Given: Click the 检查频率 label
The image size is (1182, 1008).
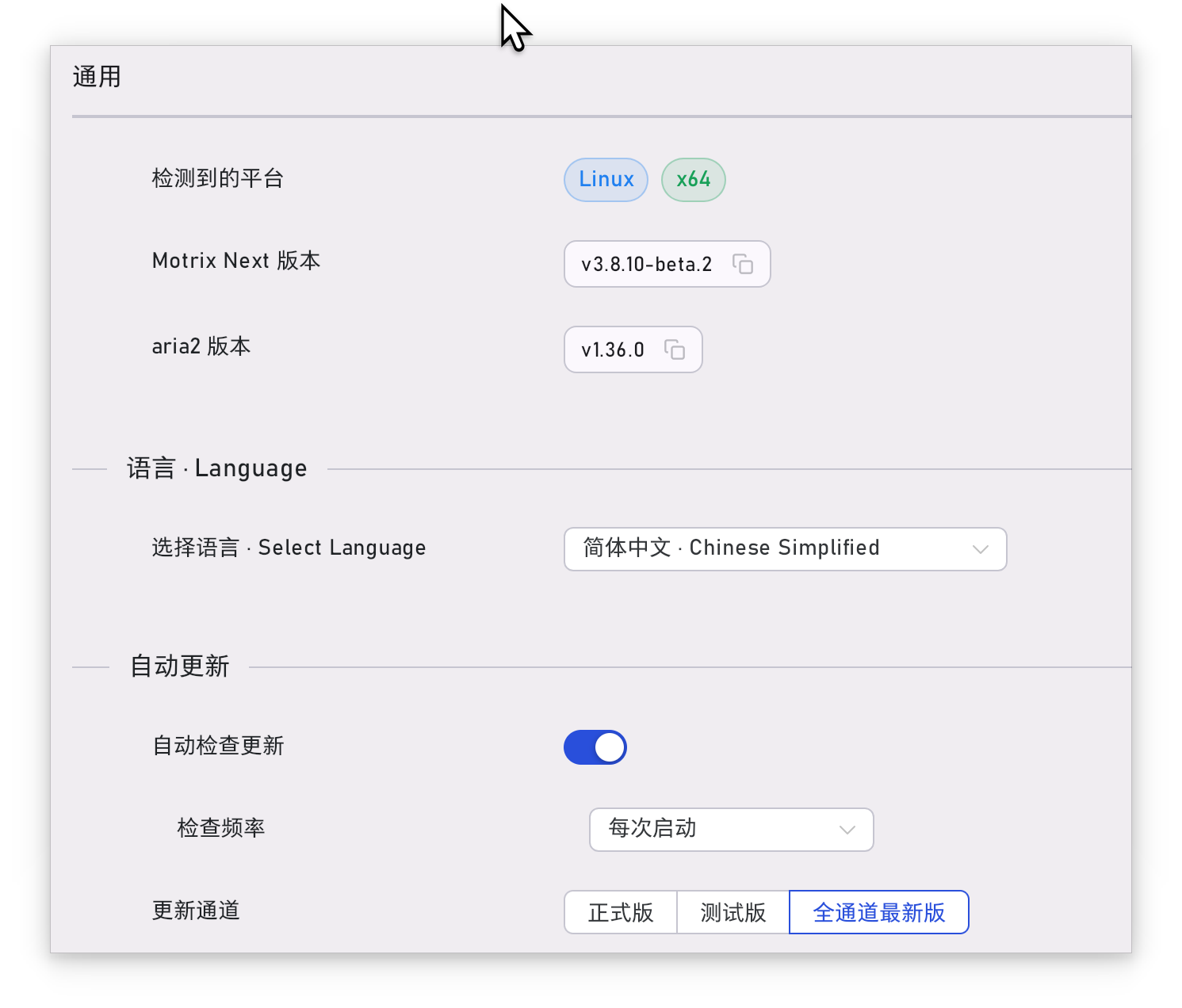Looking at the screenshot, I should point(221,828).
